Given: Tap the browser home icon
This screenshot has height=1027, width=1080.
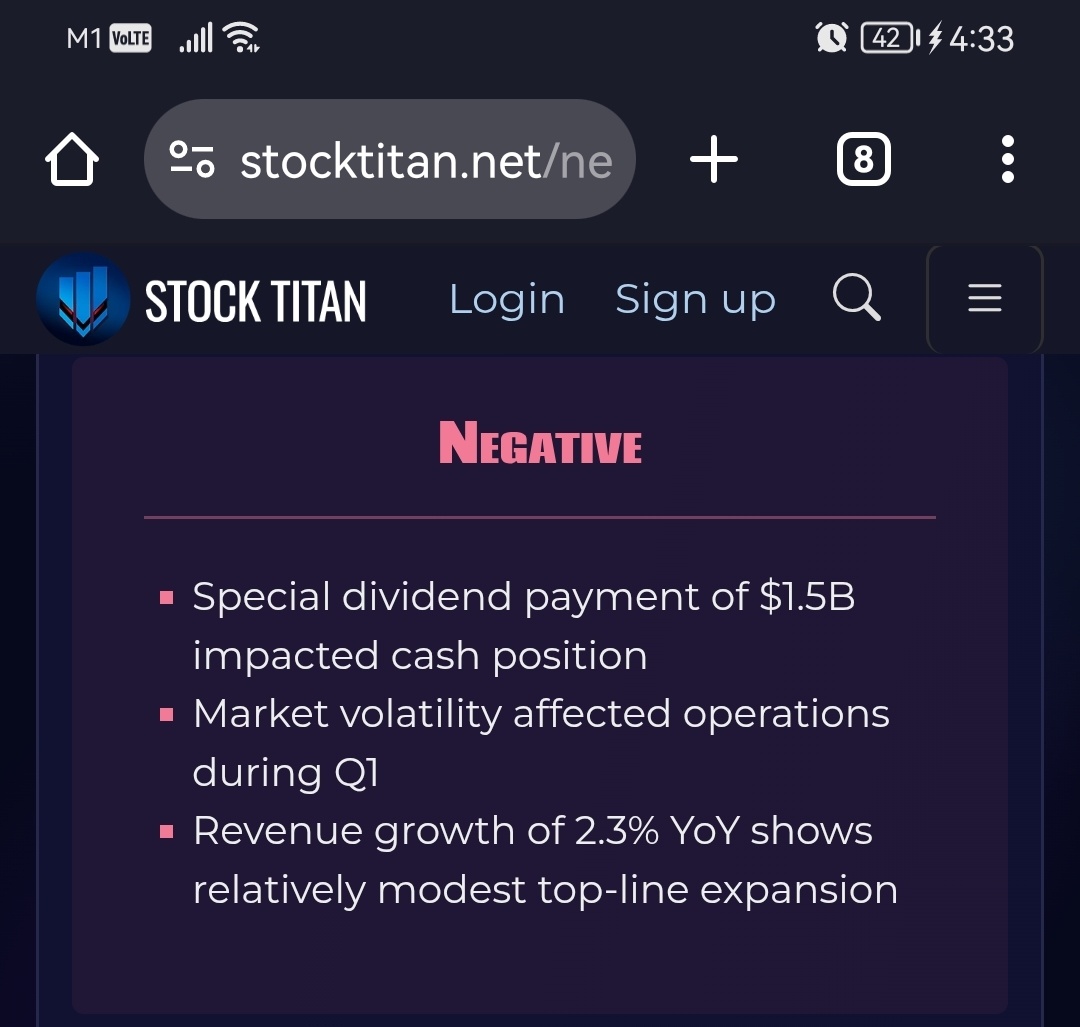Looking at the screenshot, I should click(x=72, y=159).
